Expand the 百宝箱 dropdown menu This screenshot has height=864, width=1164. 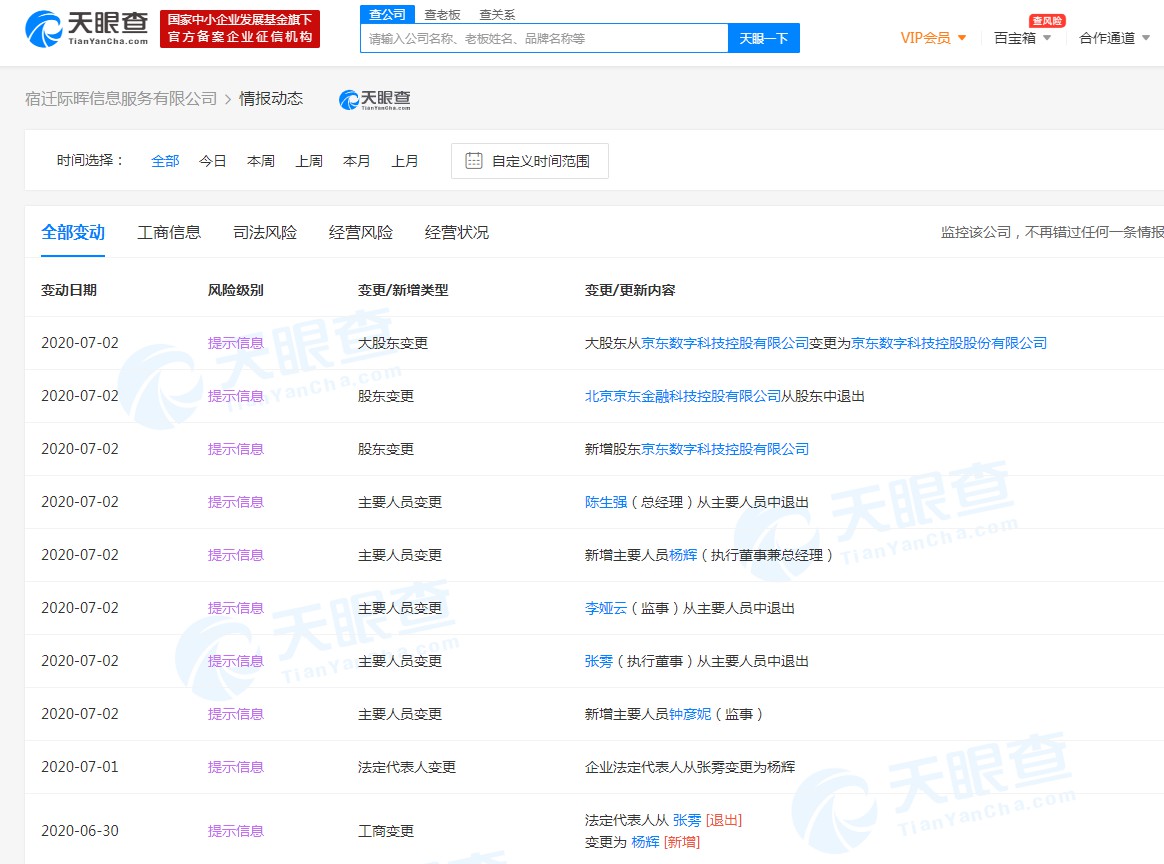pos(1022,38)
